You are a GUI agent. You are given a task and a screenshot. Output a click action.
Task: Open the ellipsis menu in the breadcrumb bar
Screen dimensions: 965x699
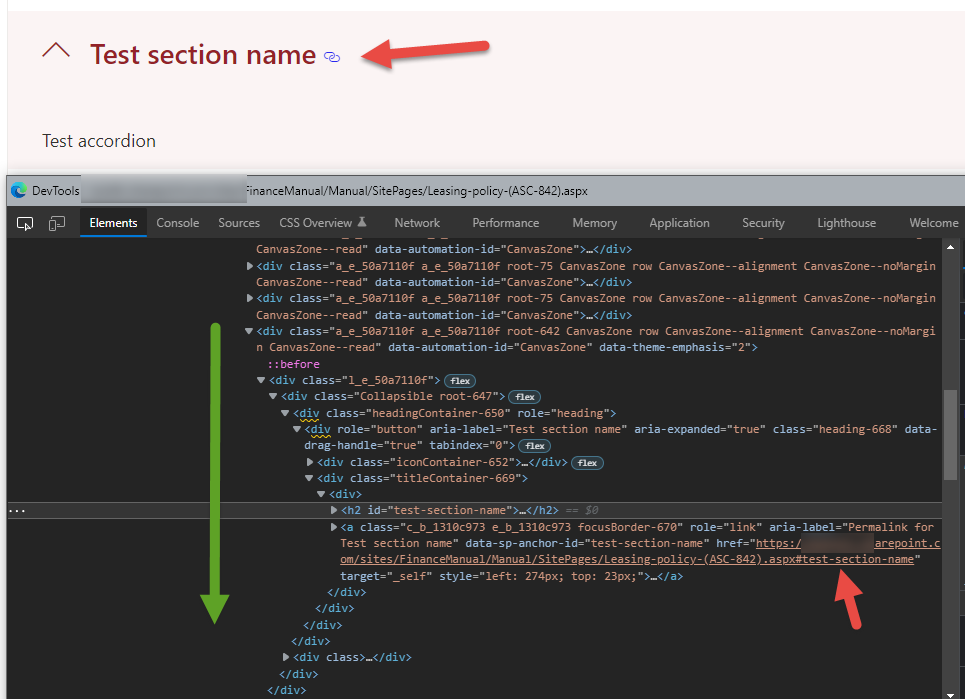tap(16, 511)
